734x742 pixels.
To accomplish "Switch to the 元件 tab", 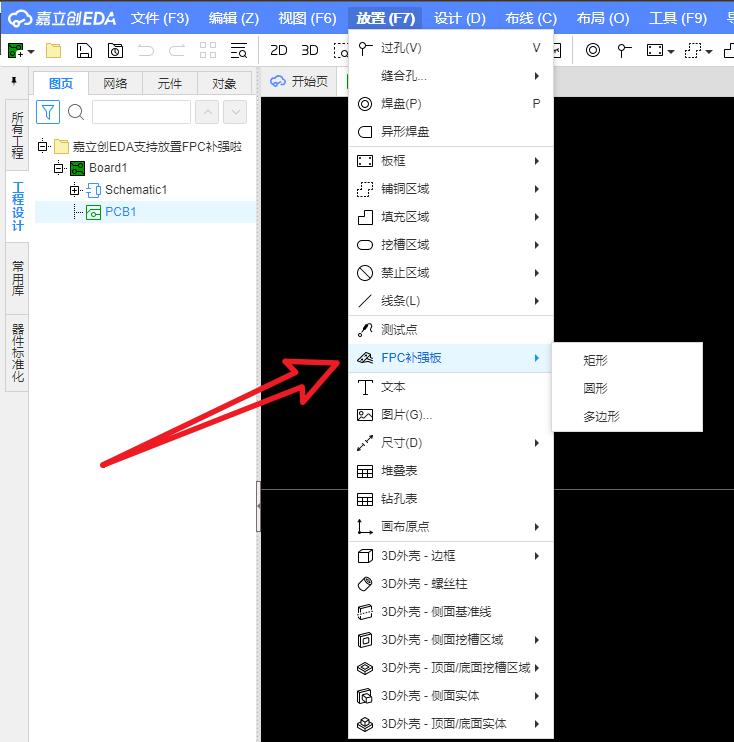I will coord(170,84).
